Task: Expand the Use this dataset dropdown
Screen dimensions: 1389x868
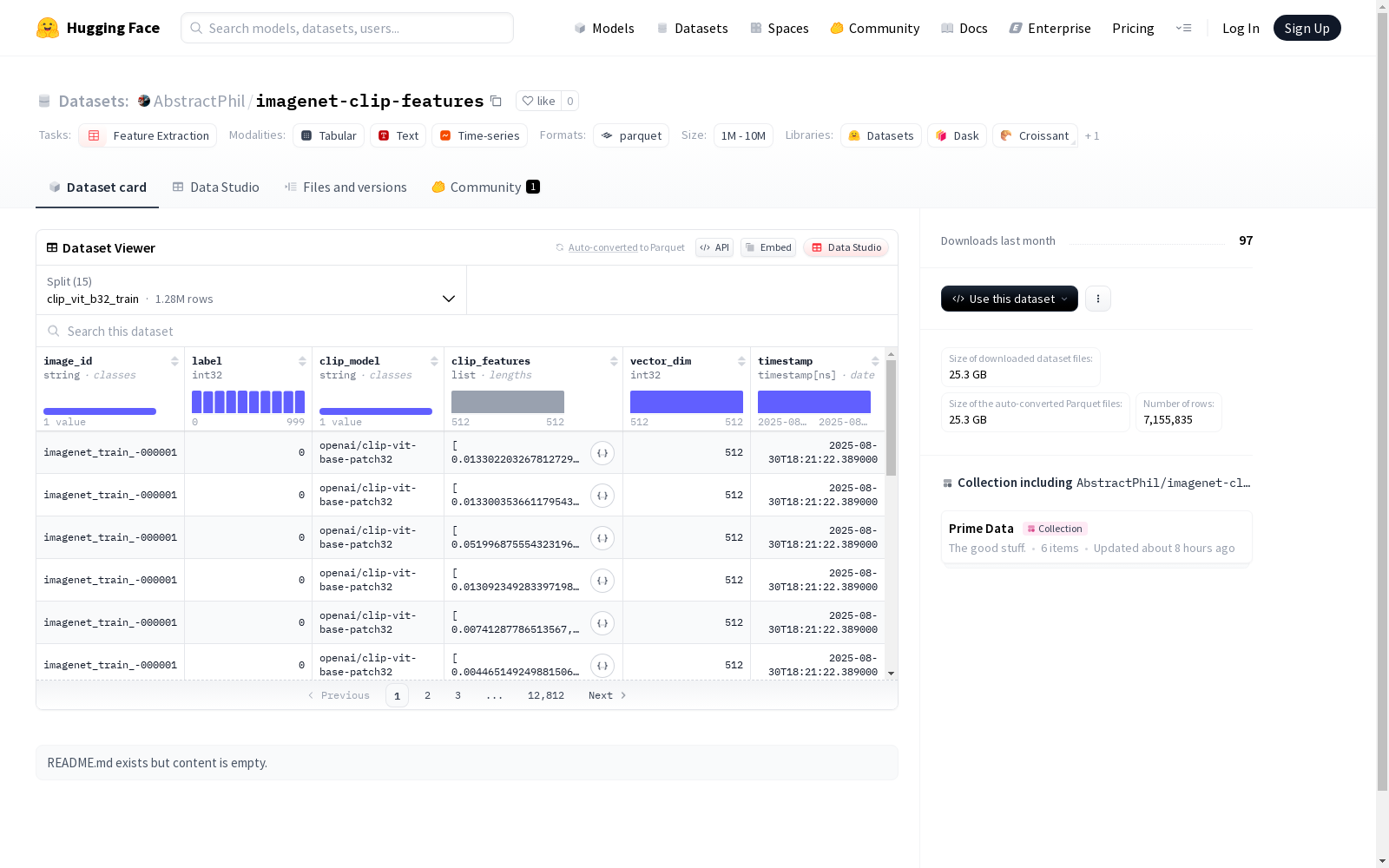Action: 1010,299
